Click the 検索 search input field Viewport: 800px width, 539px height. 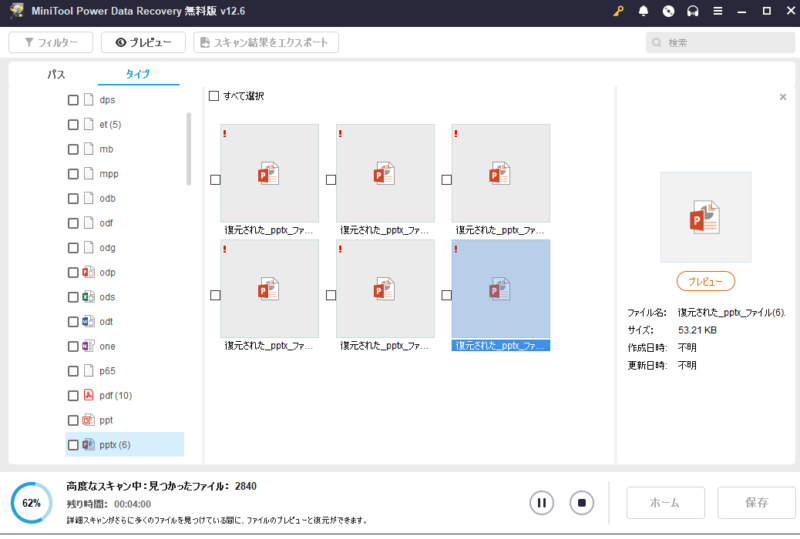pyautogui.click(x=720, y=43)
